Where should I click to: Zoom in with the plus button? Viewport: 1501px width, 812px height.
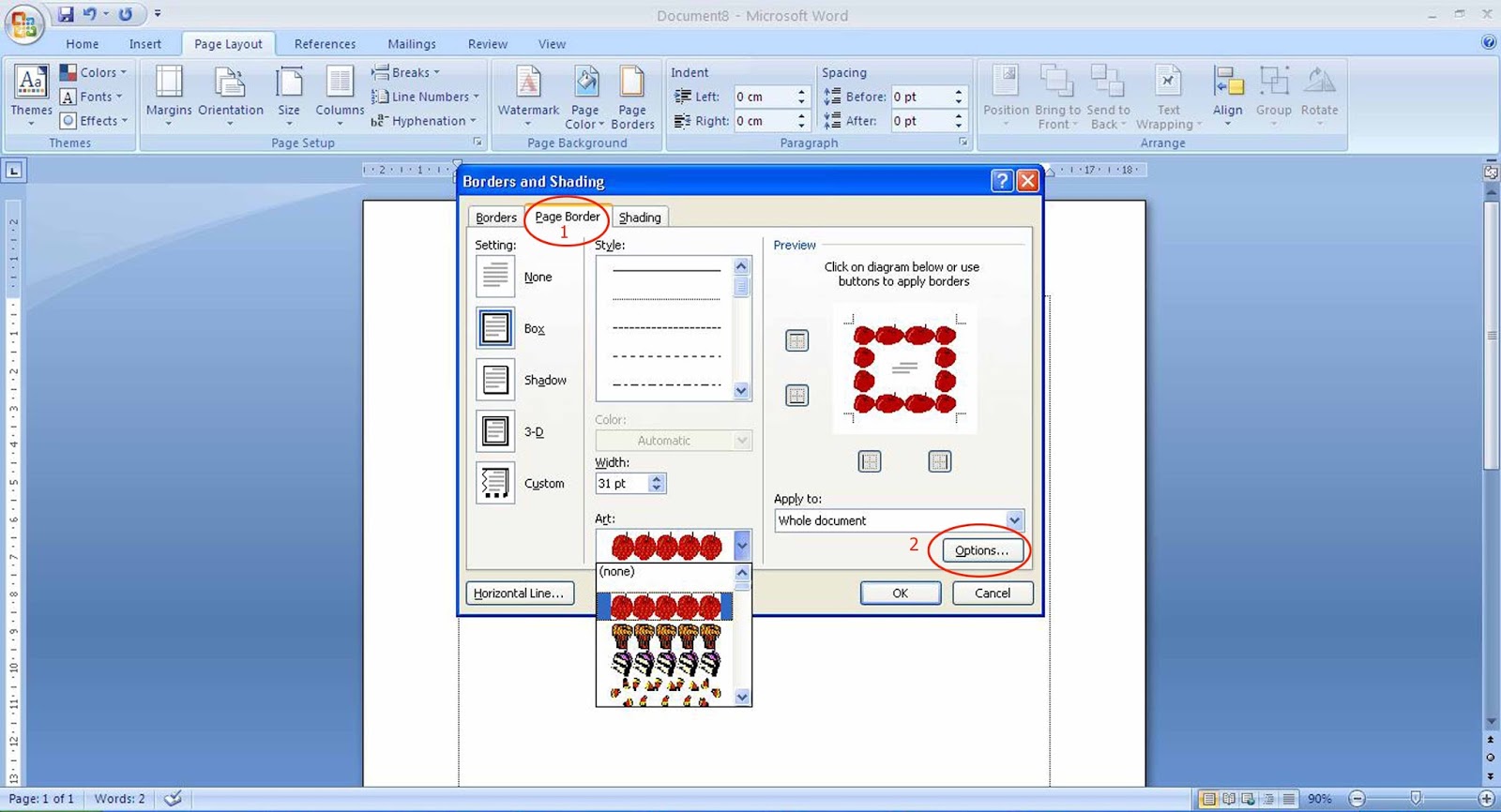1486,799
